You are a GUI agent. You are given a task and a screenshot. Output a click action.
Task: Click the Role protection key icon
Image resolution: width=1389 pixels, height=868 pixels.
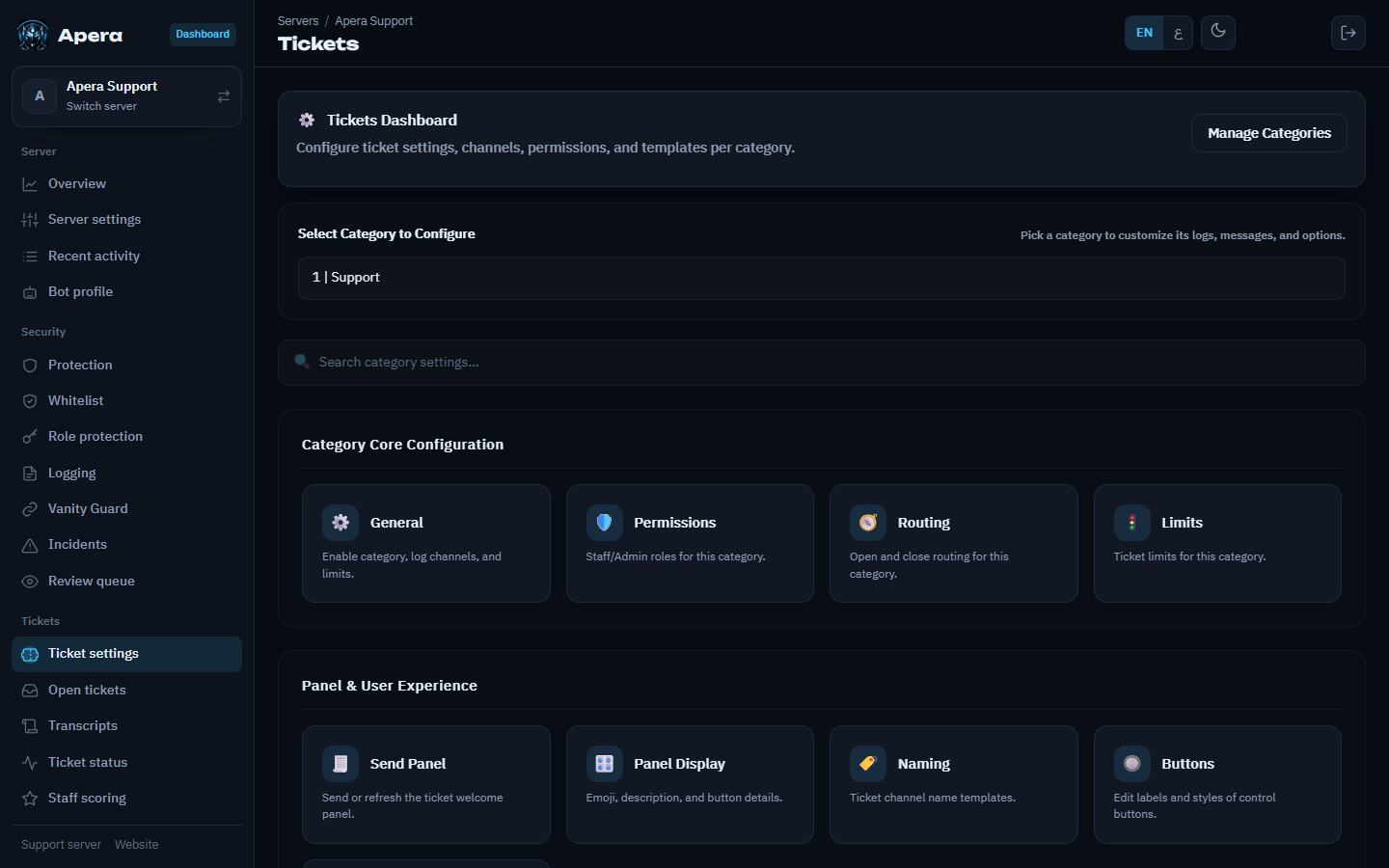point(30,437)
